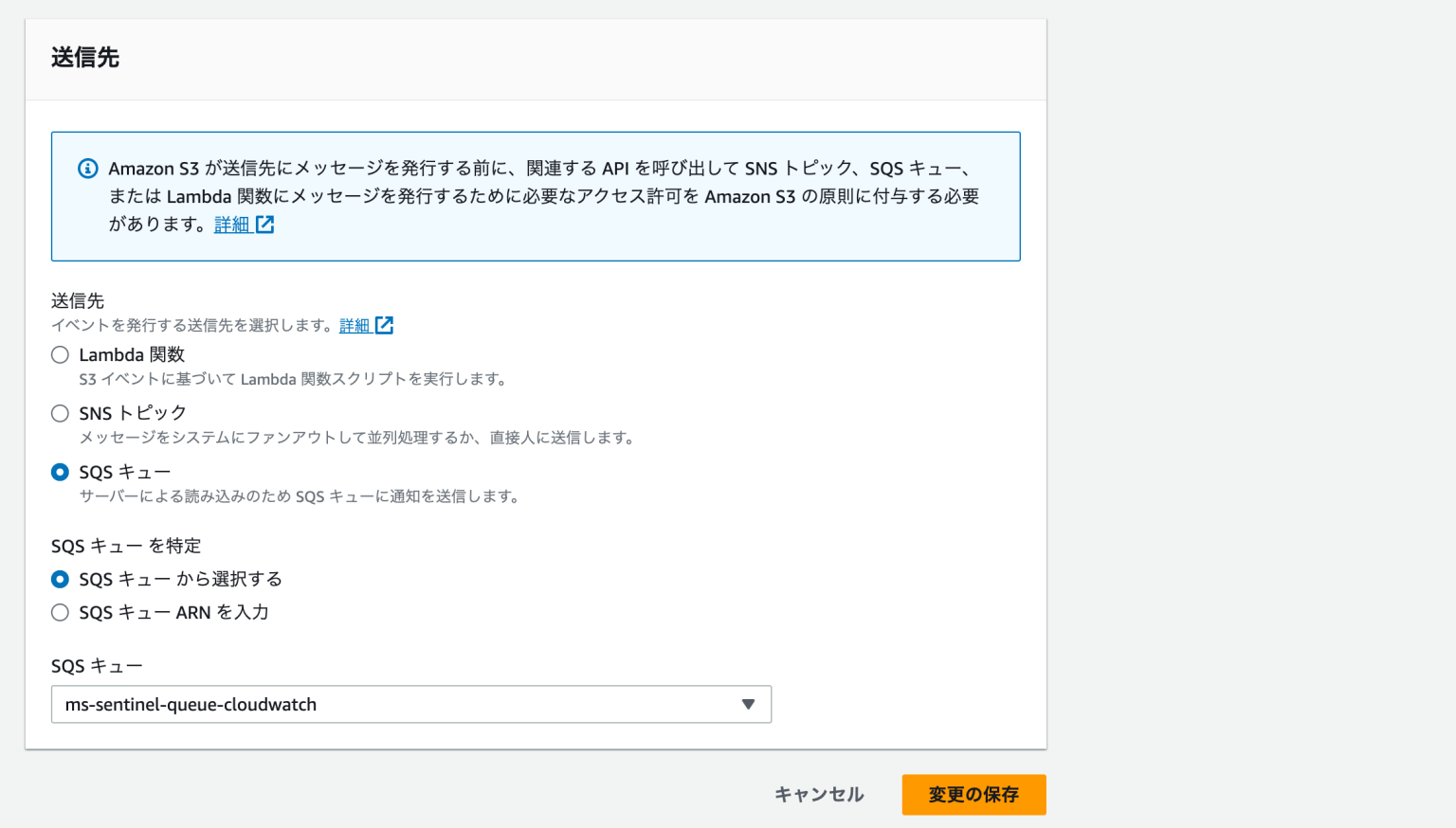Open the SQS キュー selection dropdown
This screenshot has height=828, width=1456.
point(411,704)
